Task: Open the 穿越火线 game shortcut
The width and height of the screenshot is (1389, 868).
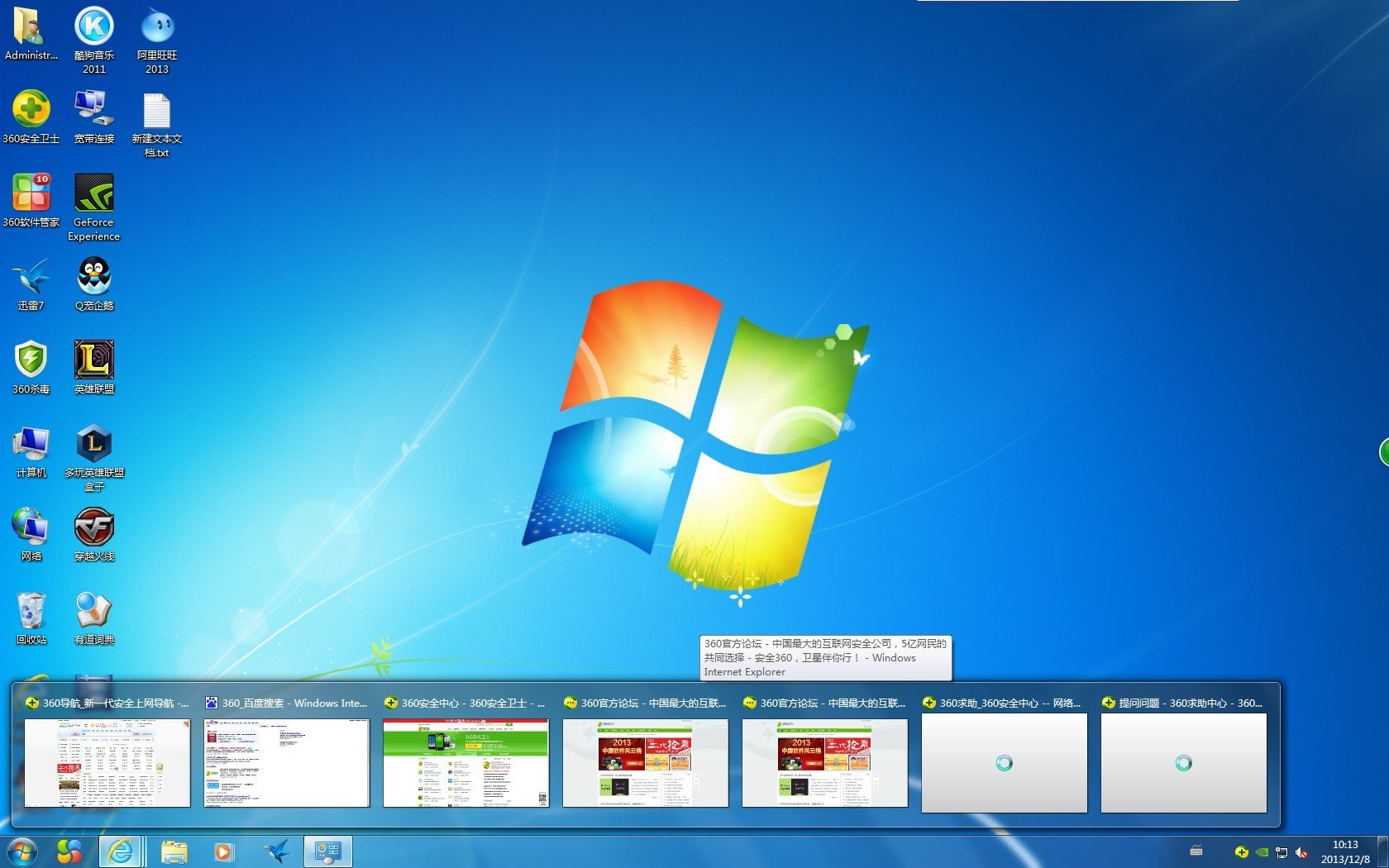Action: click(93, 527)
